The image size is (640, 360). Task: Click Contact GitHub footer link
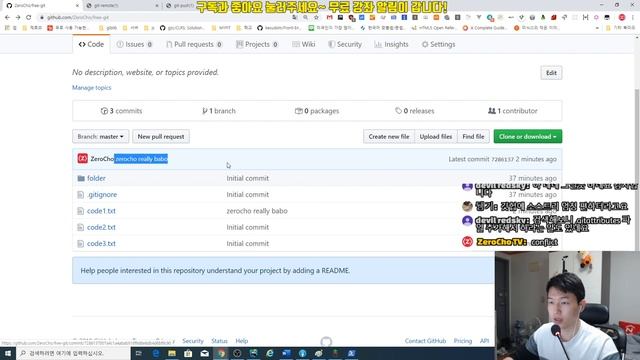coord(425,341)
